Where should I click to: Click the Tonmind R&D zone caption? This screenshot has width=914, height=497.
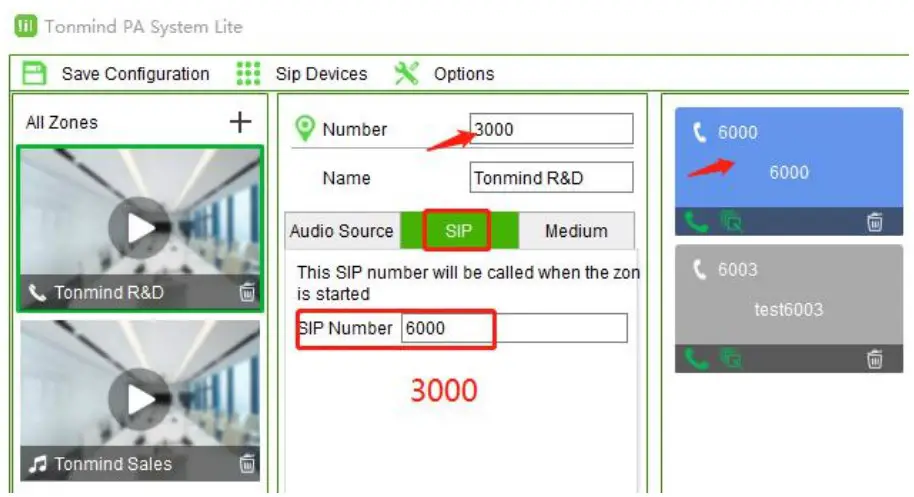[x=109, y=292]
